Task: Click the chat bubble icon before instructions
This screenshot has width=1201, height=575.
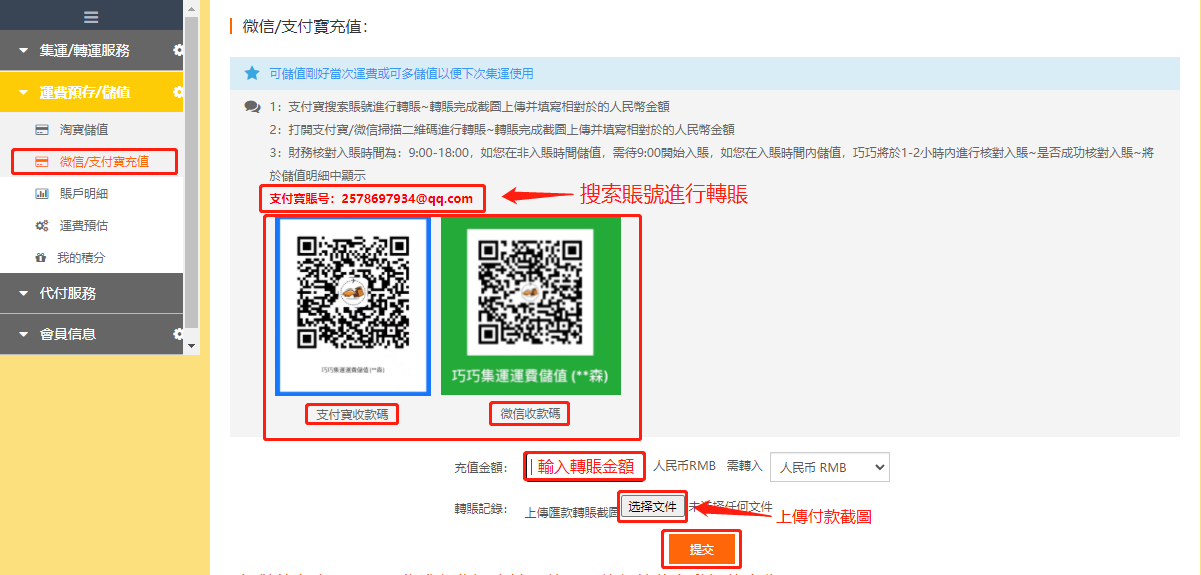Action: tap(252, 106)
